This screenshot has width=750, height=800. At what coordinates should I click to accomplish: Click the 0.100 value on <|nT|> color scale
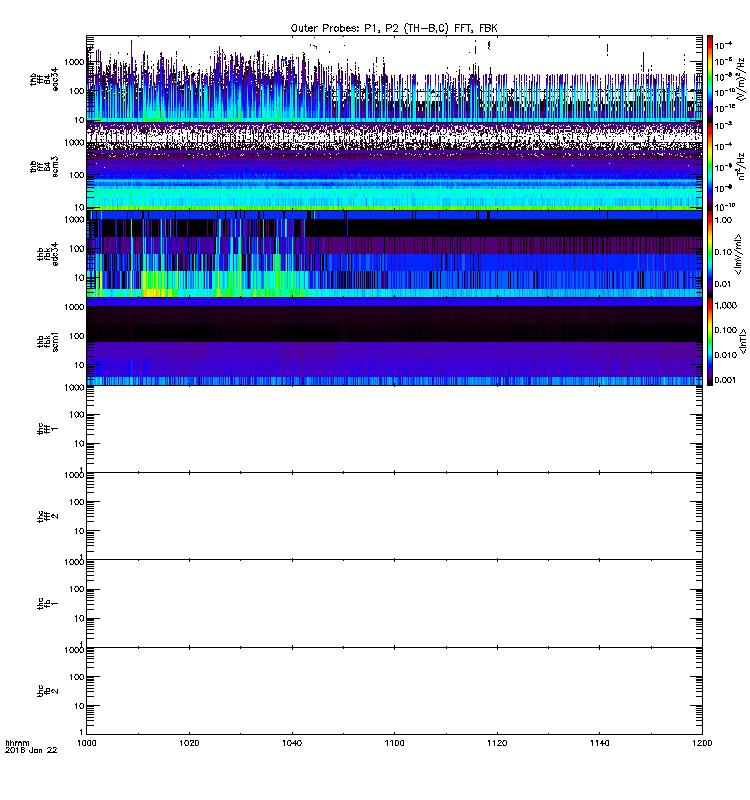point(726,330)
